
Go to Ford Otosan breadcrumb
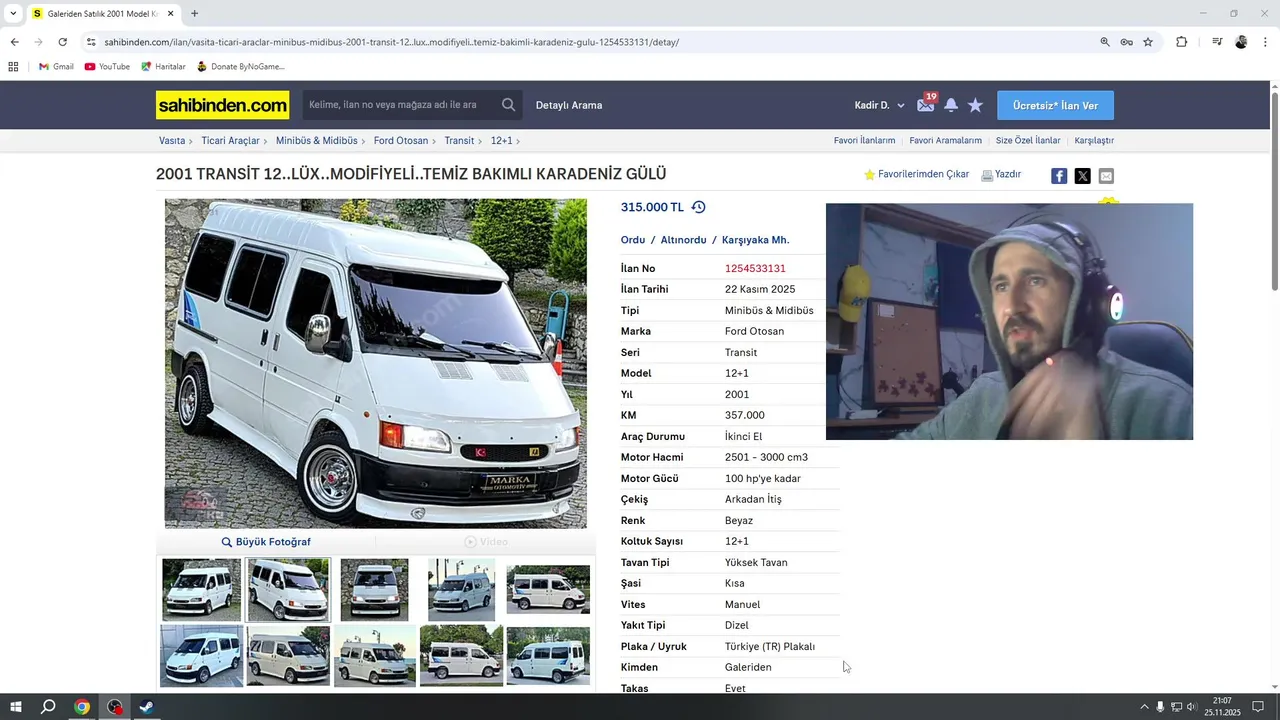401,141
